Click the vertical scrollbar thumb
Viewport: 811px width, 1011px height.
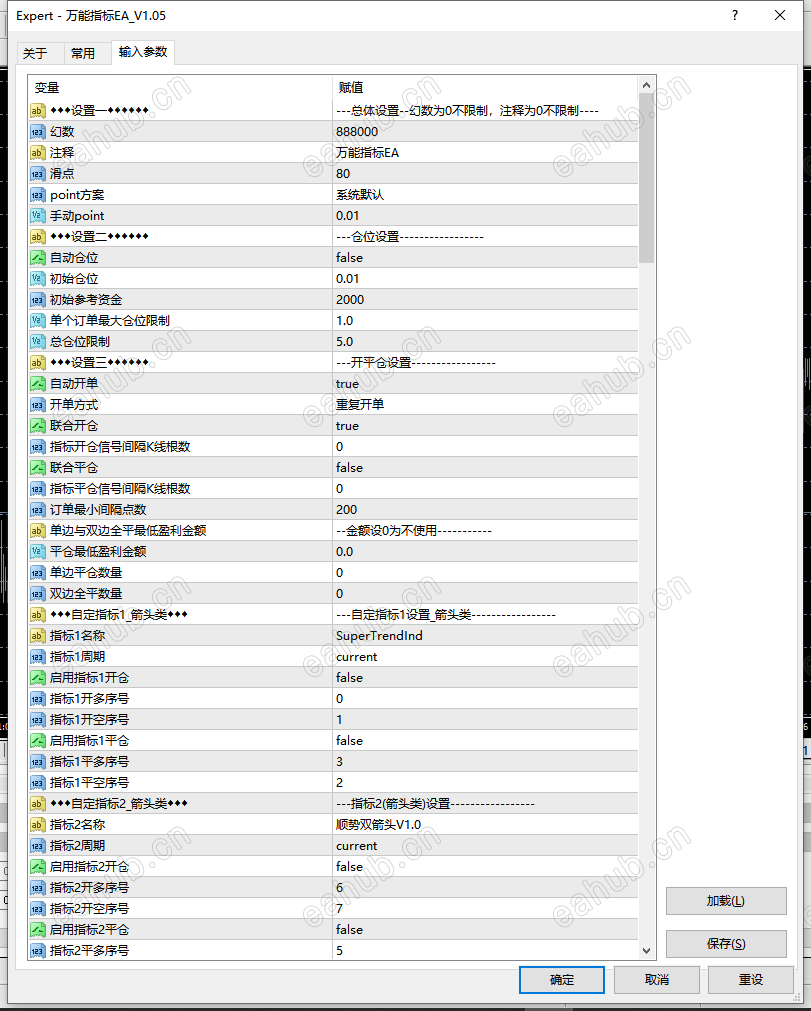point(647,178)
